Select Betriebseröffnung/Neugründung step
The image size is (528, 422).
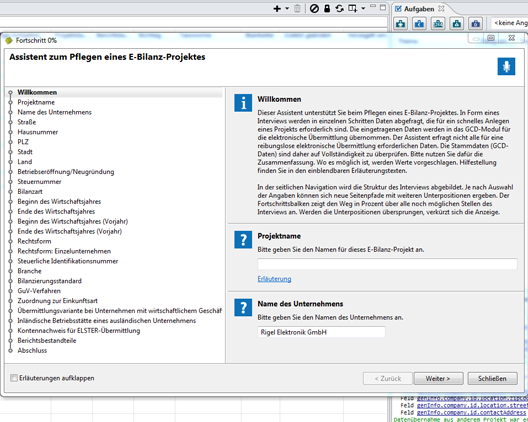pos(66,172)
